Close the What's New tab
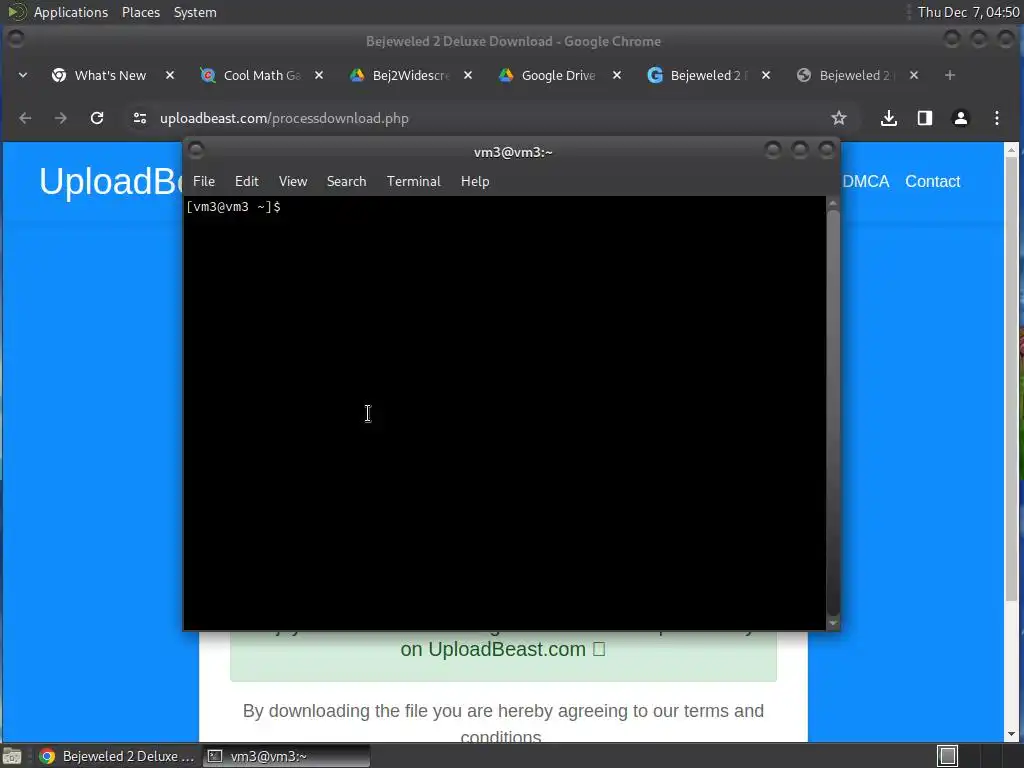 click(170, 75)
